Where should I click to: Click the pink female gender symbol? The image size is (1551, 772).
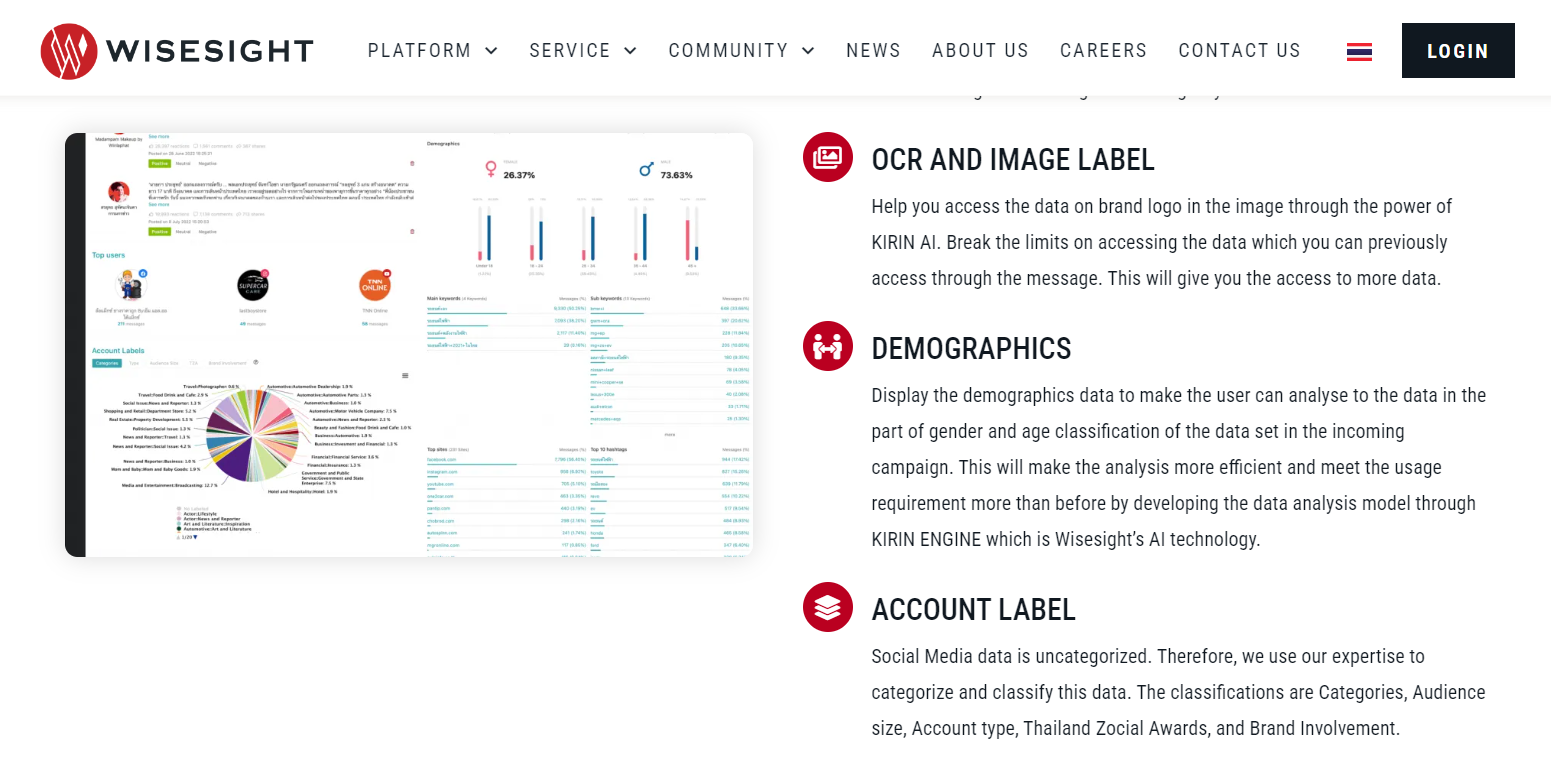point(491,168)
